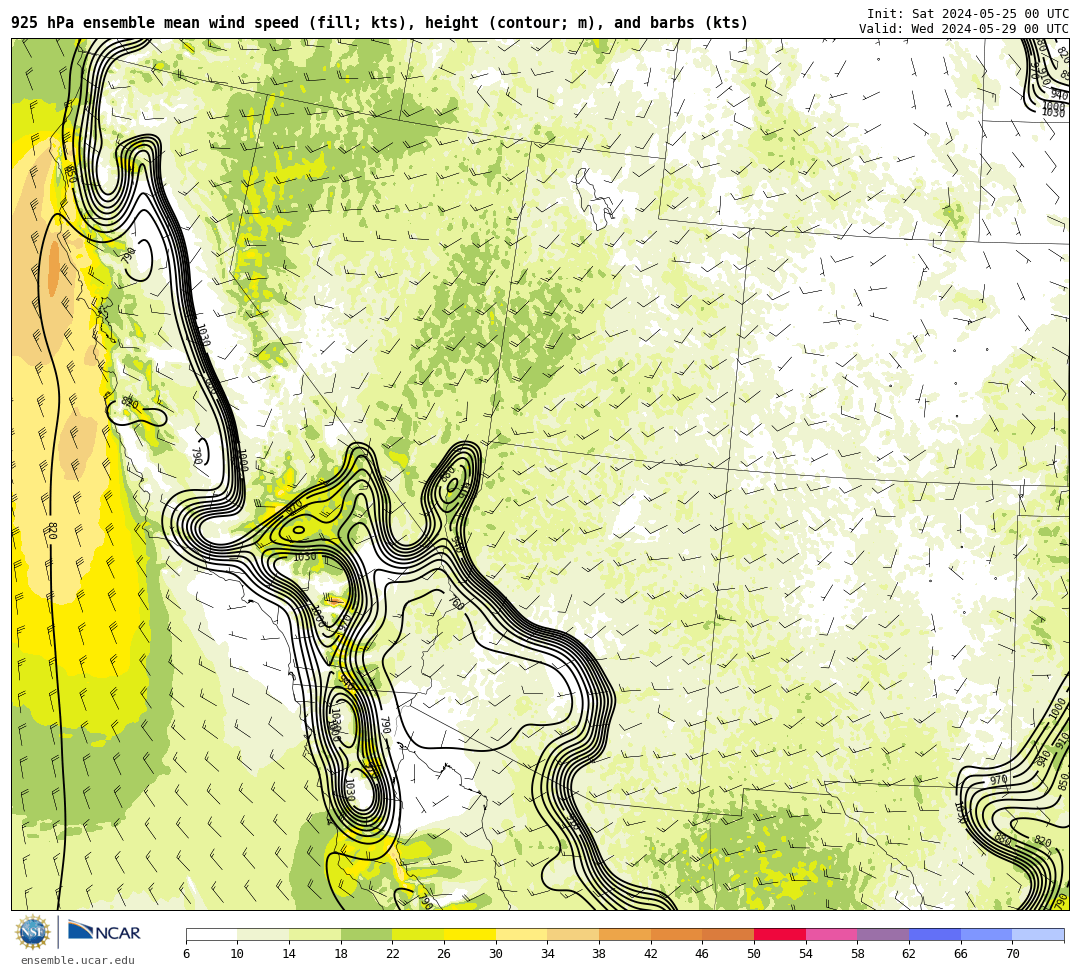1080x973 pixels.
Task: Click the 26-30 kts yellow swatch
Action: pos(470,934)
